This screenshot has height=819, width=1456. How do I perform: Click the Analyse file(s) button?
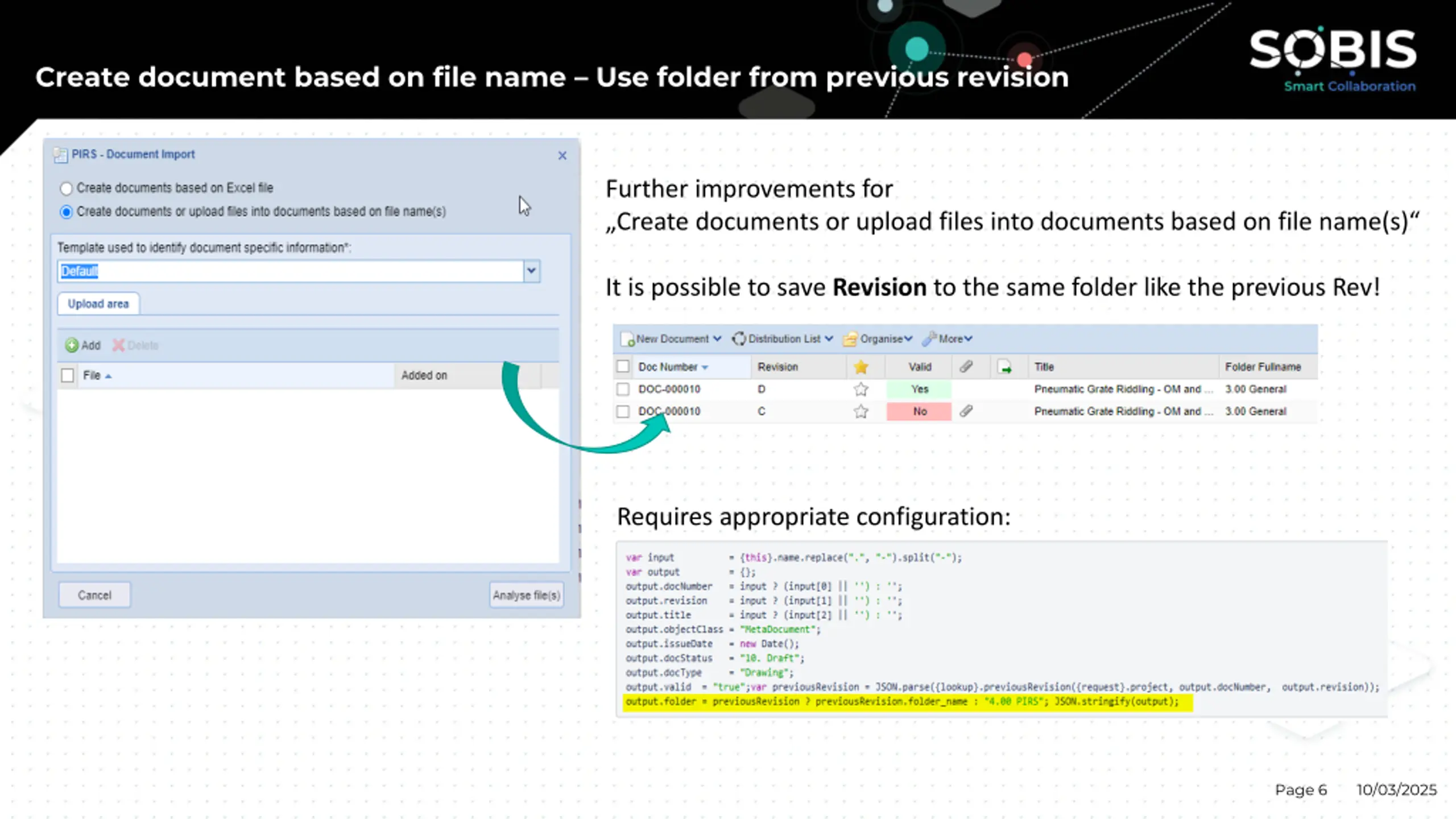click(x=526, y=595)
